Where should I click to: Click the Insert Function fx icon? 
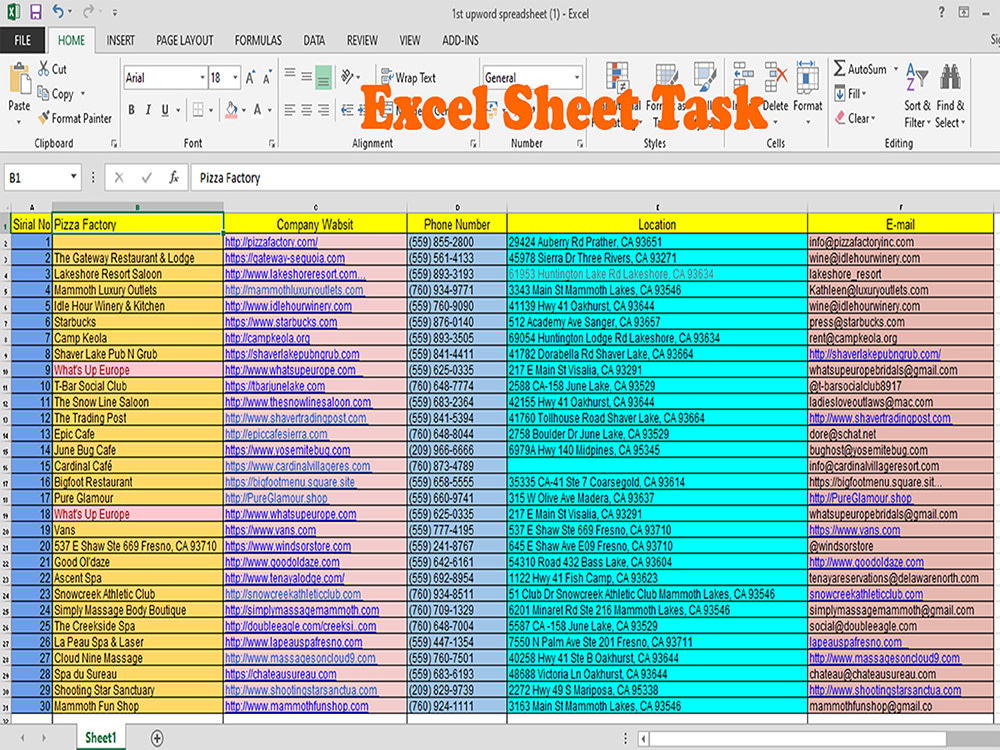(173, 177)
